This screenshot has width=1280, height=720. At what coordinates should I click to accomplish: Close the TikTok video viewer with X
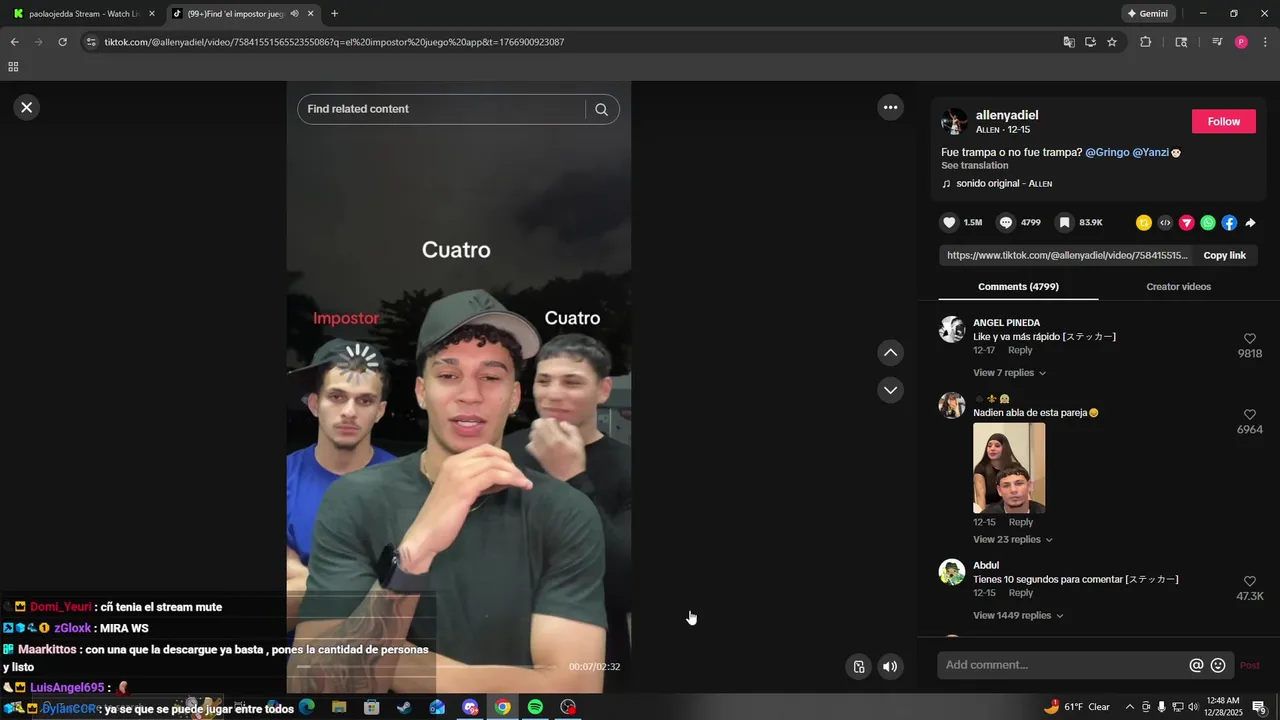click(27, 107)
